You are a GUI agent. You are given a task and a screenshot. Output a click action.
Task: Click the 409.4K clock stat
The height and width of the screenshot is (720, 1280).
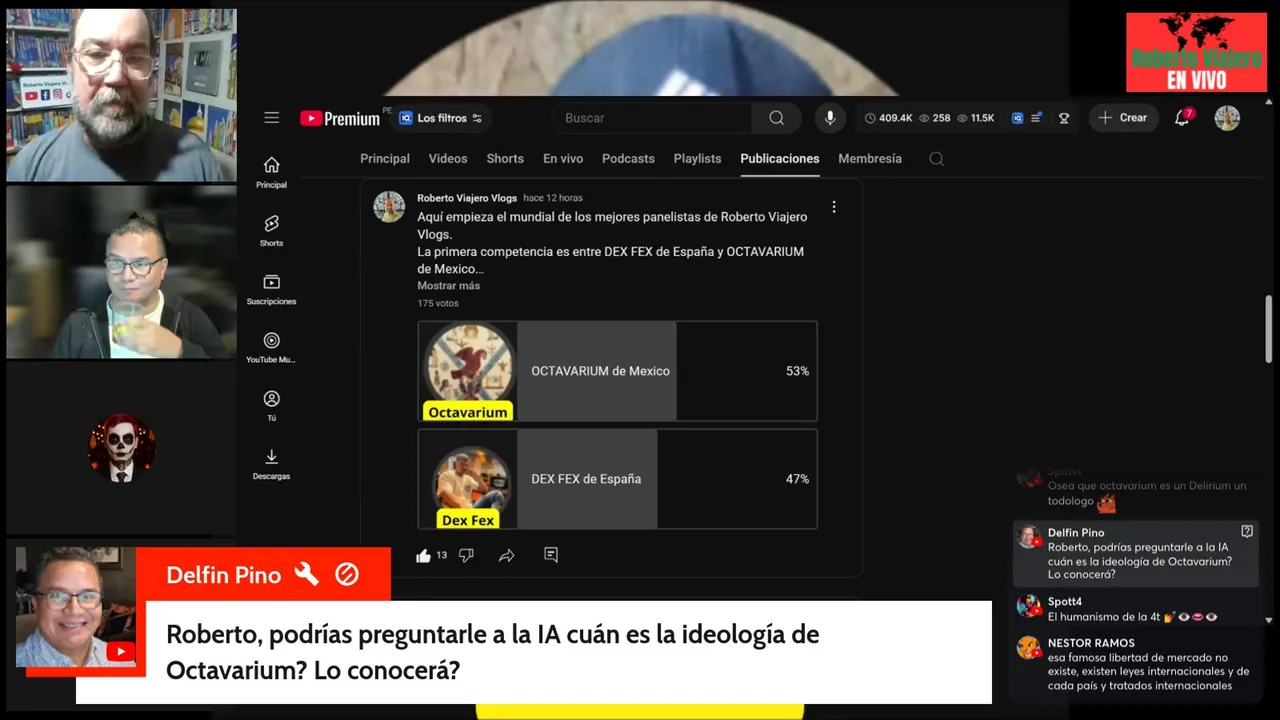click(888, 118)
